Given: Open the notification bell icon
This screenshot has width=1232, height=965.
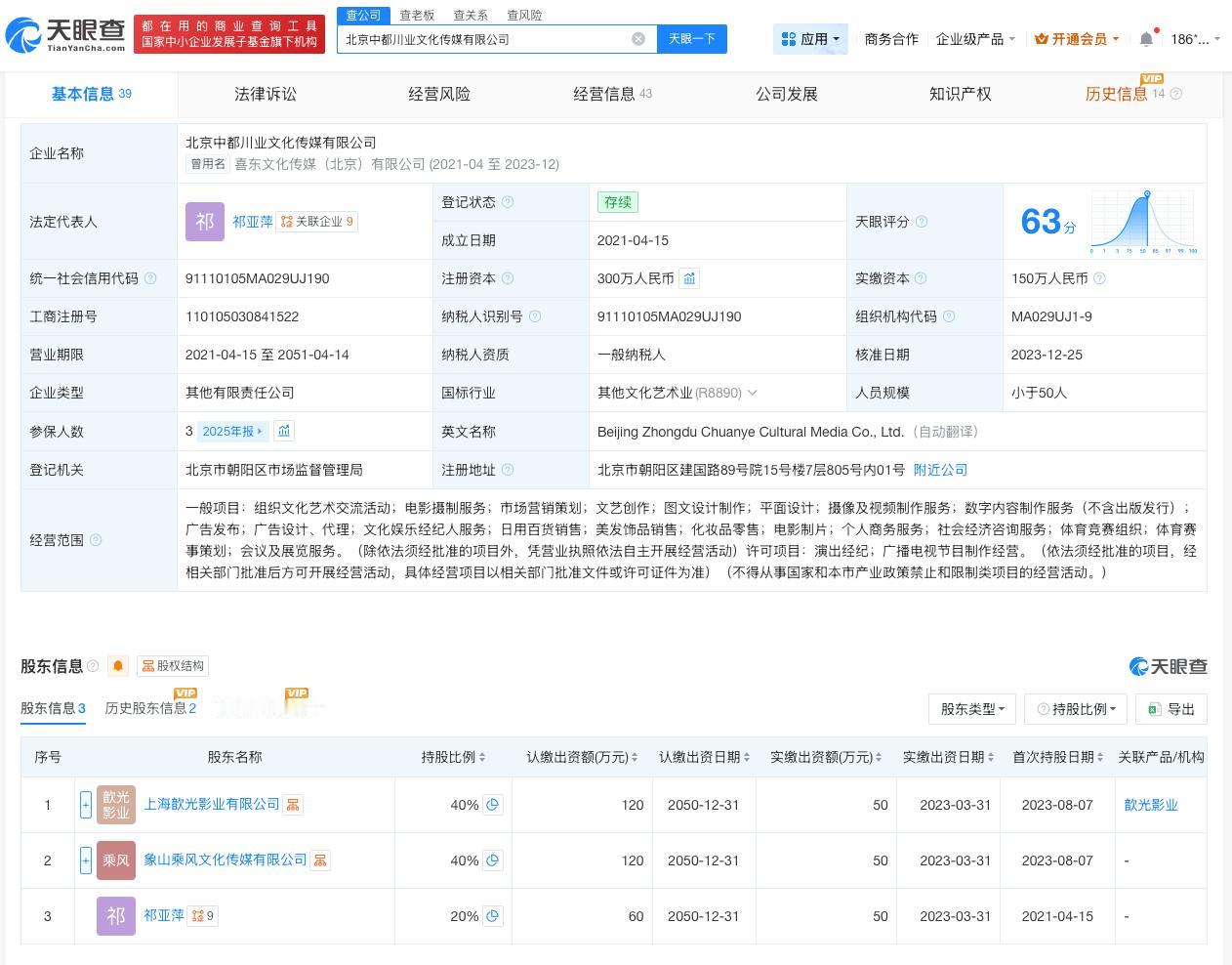Looking at the screenshot, I should pos(1146,39).
